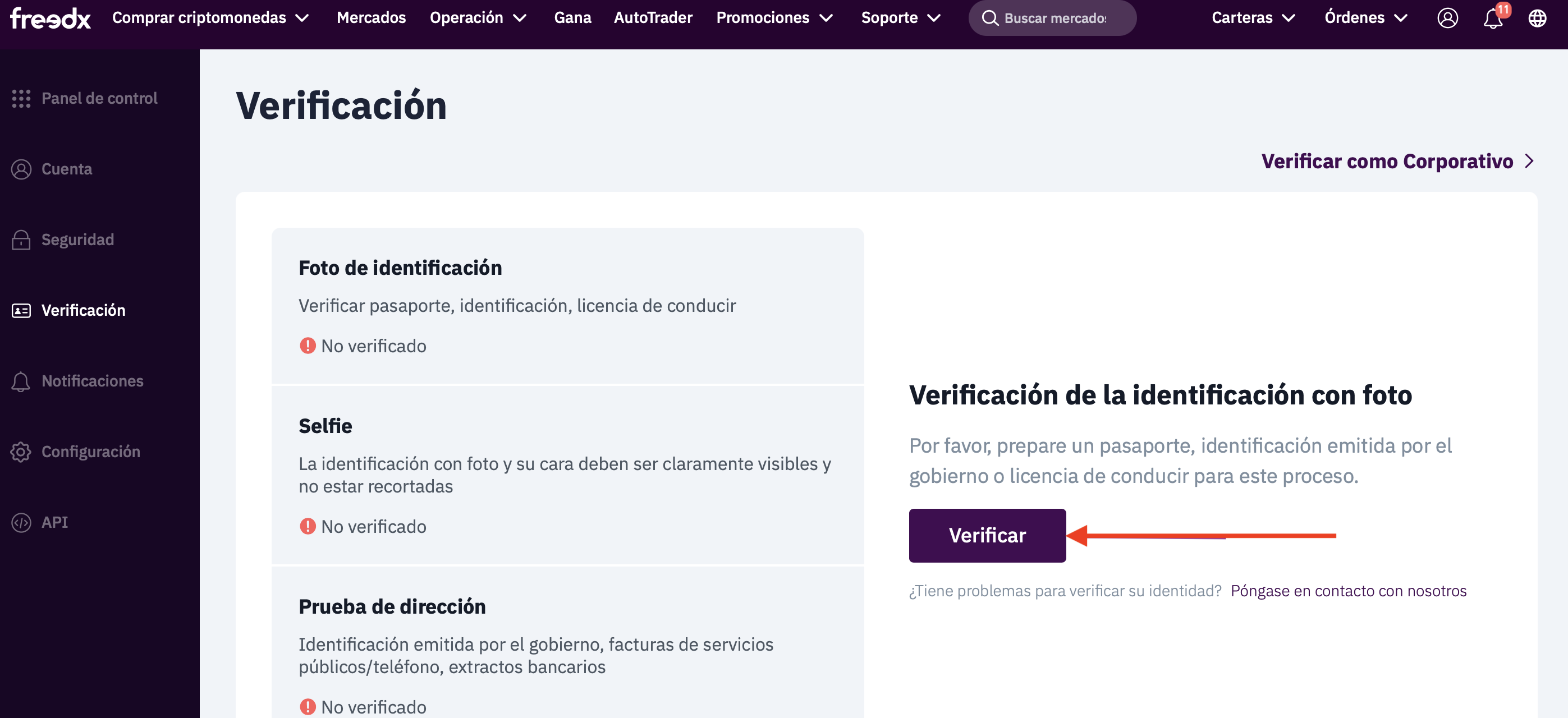Expand the Órdenes dropdown
The image size is (1568, 718).
(x=1365, y=19)
